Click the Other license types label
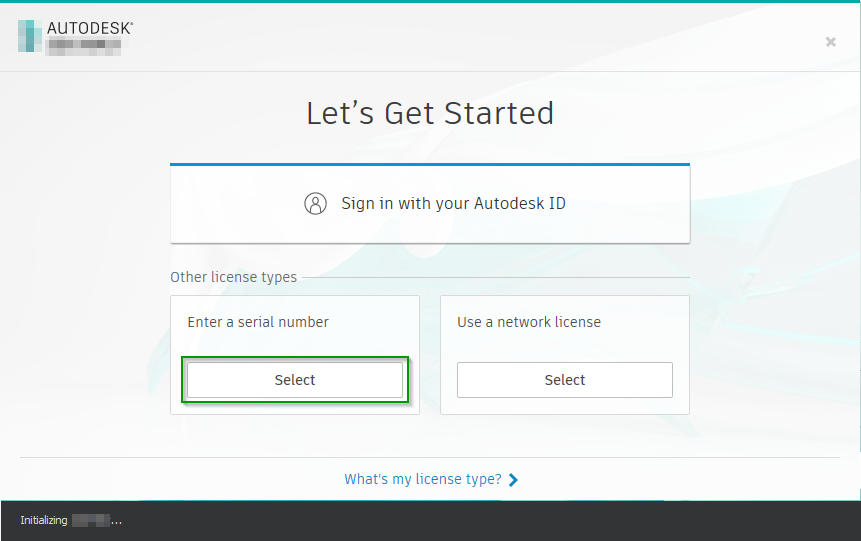Image resolution: width=861 pixels, height=541 pixels. pyautogui.click(x=233, y=277)
